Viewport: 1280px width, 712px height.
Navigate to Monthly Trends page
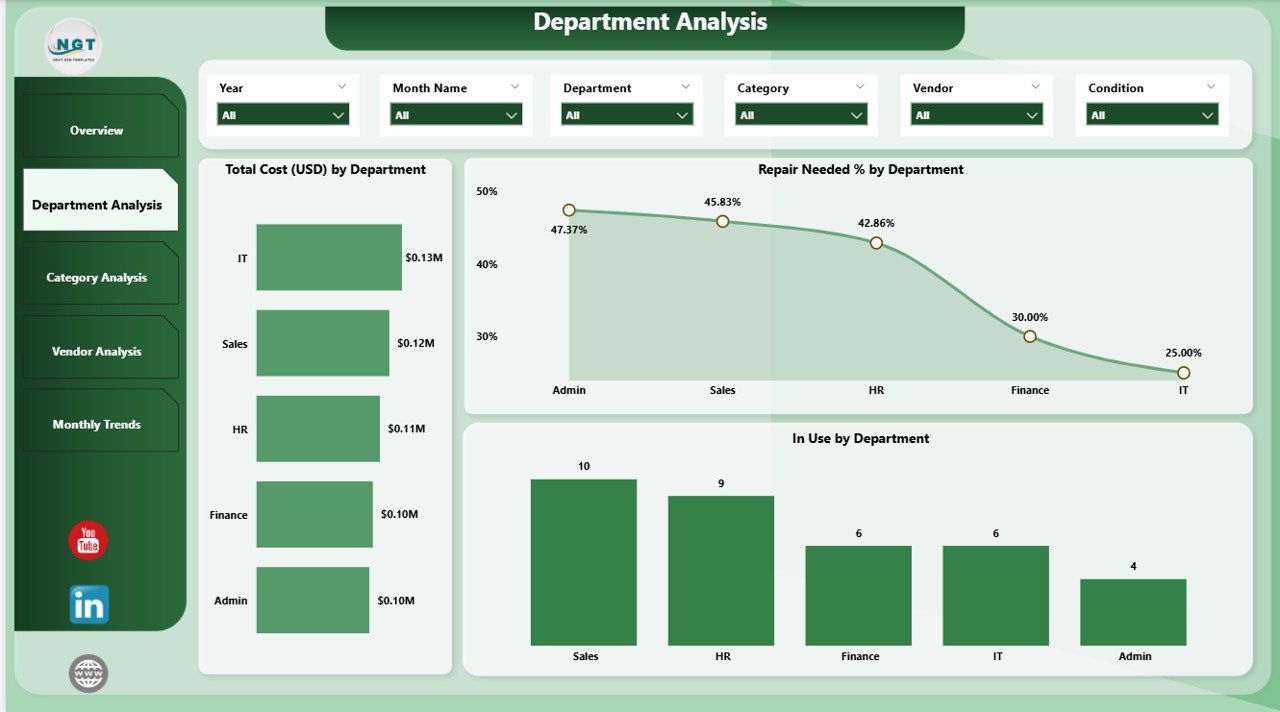(97, 424)
